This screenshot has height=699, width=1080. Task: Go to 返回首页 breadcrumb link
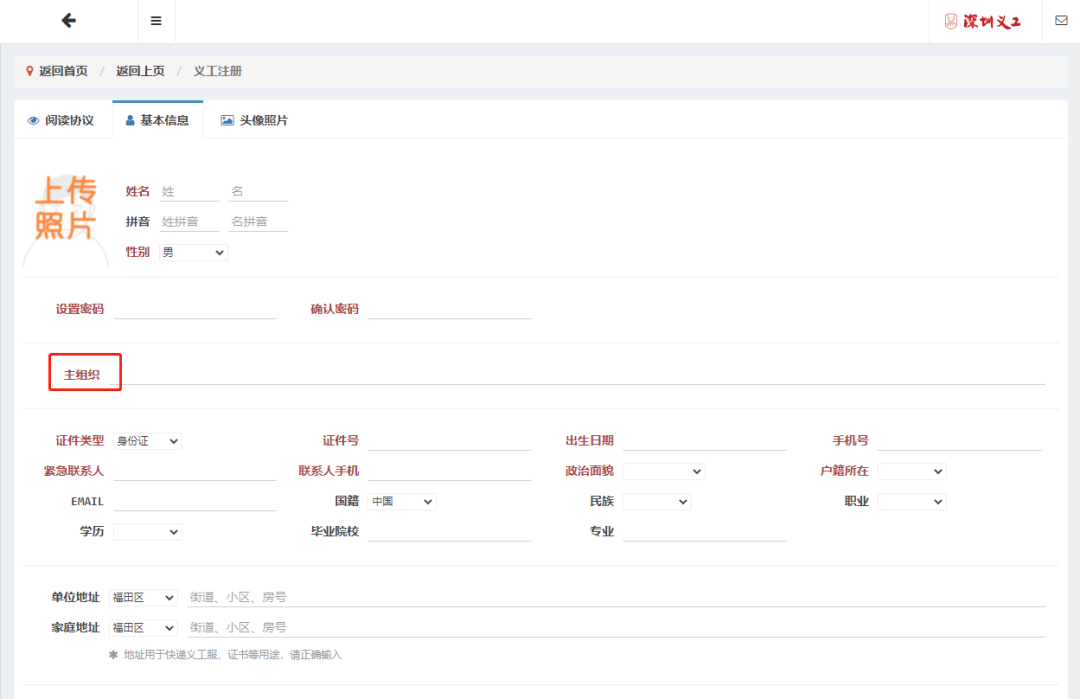(x=57, y=71)
